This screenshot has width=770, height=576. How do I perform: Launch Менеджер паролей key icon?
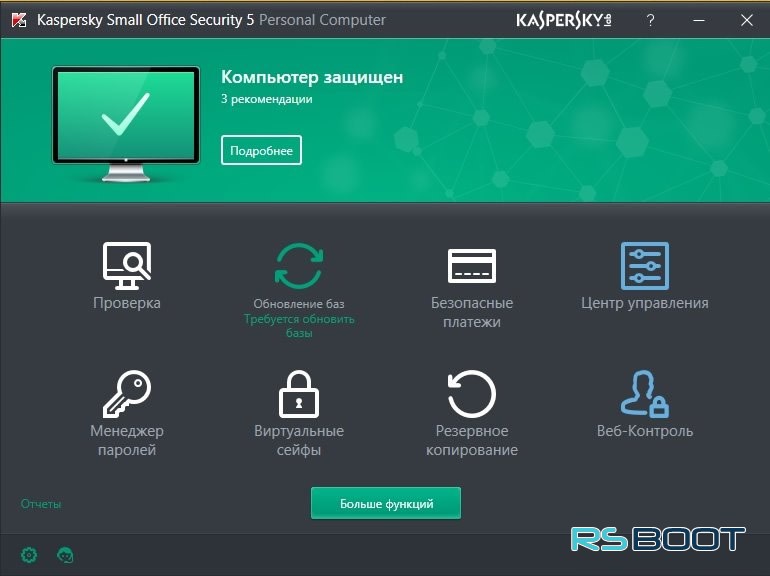pyautogui.click(x=127, y=394)
